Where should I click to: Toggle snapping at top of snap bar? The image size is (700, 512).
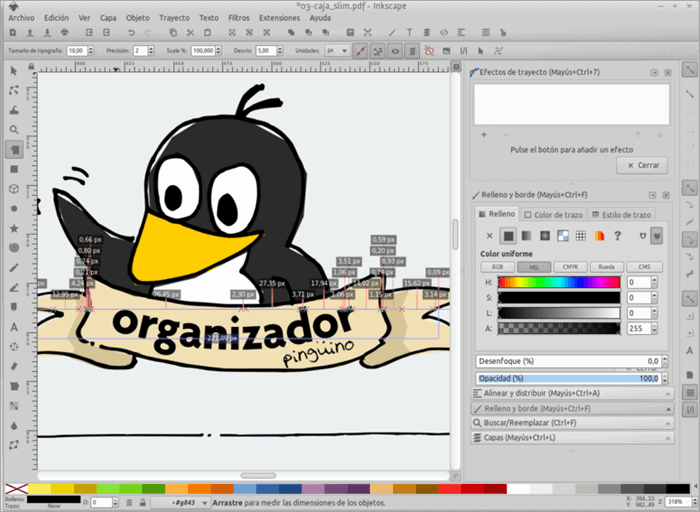[690, 70]
